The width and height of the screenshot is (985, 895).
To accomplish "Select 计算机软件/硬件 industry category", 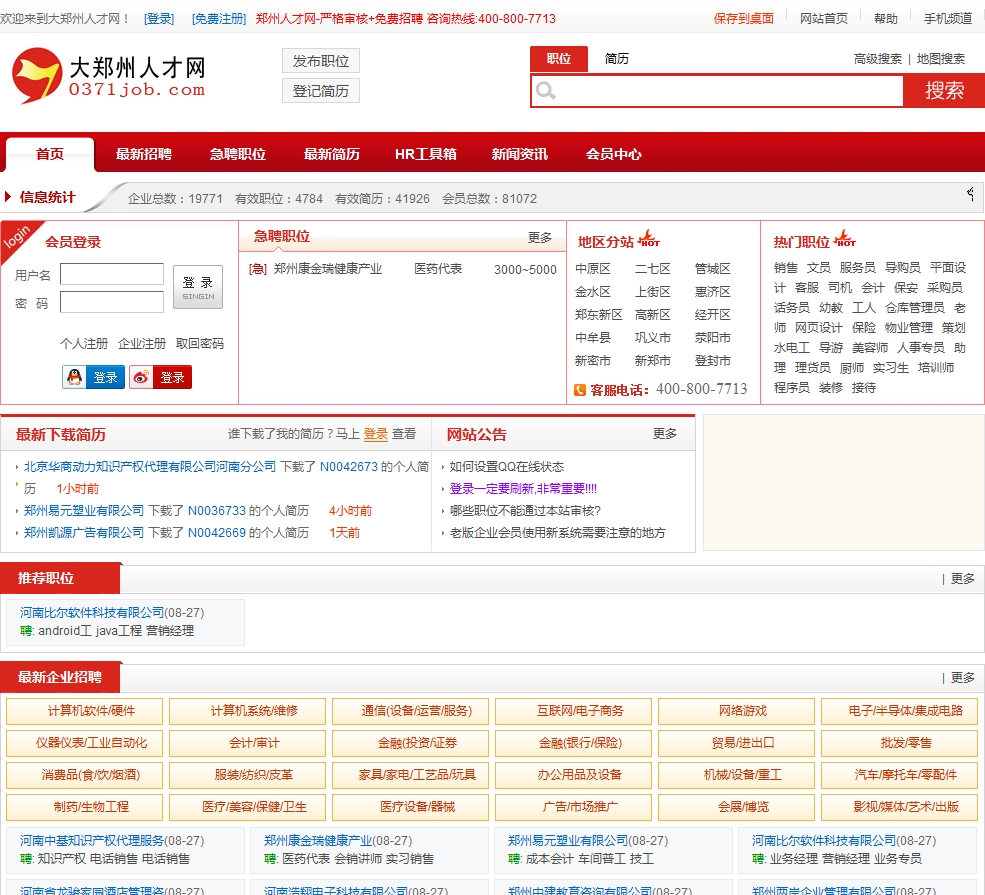I will [x=84, y=711].
